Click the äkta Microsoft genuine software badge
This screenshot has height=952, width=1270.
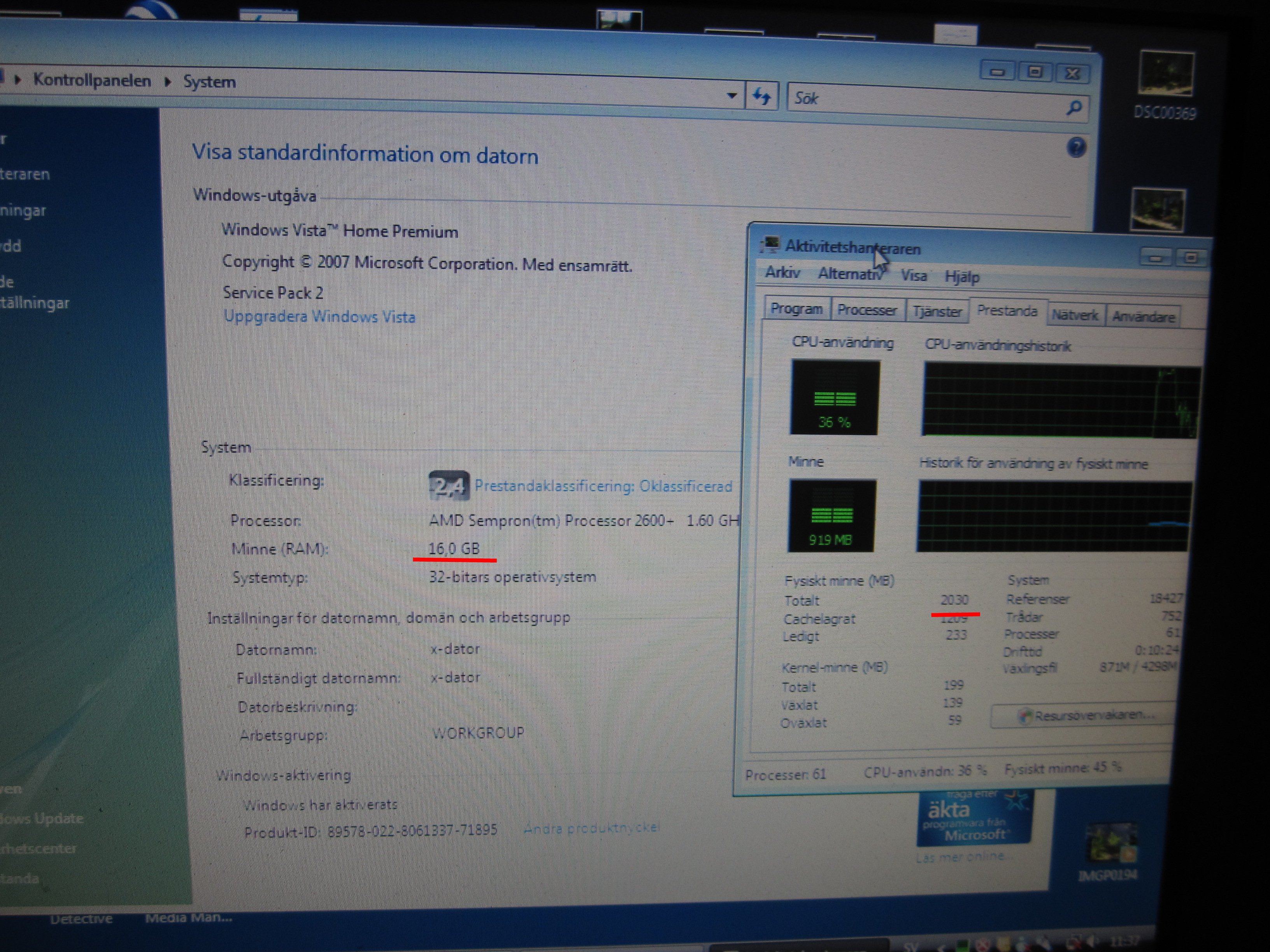974,818
